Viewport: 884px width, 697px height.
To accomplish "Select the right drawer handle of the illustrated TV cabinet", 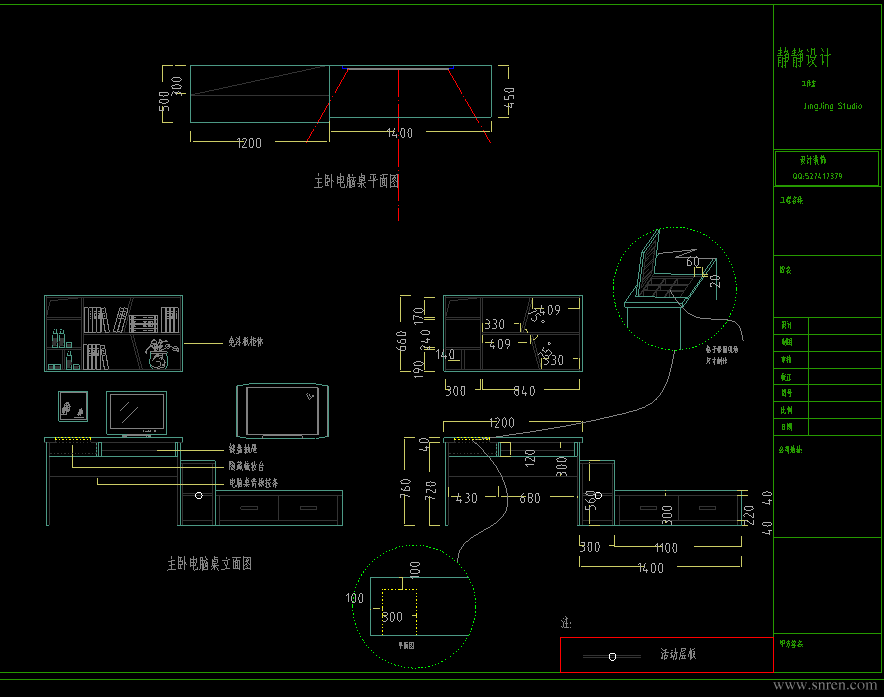I will pyautogui.click(x=308, y=508).
